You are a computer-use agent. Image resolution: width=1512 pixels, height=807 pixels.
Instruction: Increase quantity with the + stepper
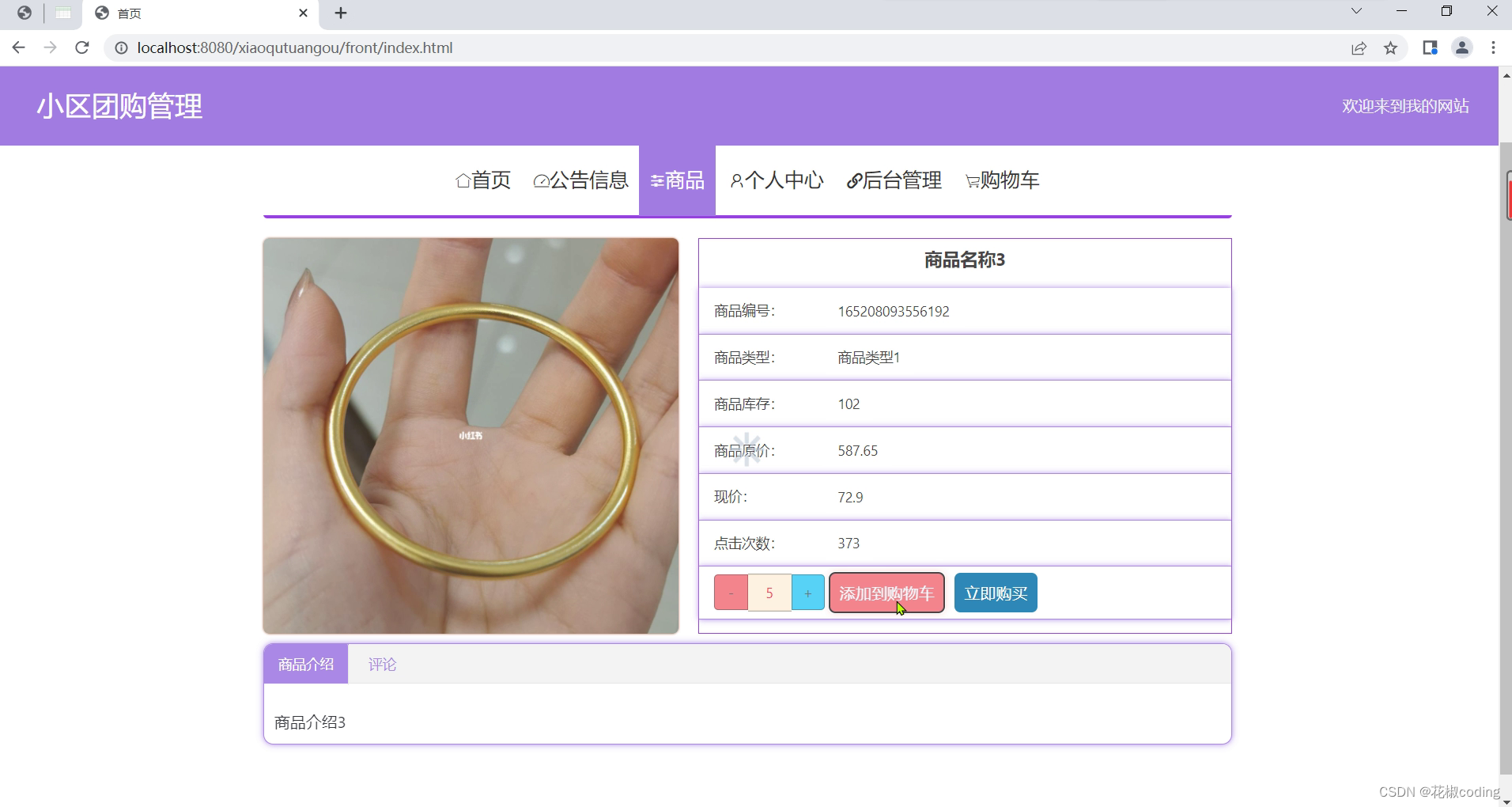pos(807,592)
